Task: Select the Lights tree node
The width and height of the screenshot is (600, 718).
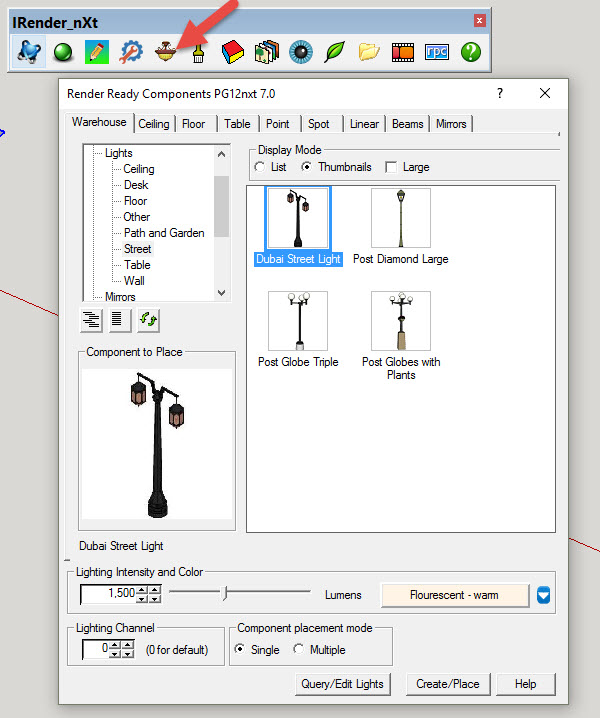Action: 119,153
